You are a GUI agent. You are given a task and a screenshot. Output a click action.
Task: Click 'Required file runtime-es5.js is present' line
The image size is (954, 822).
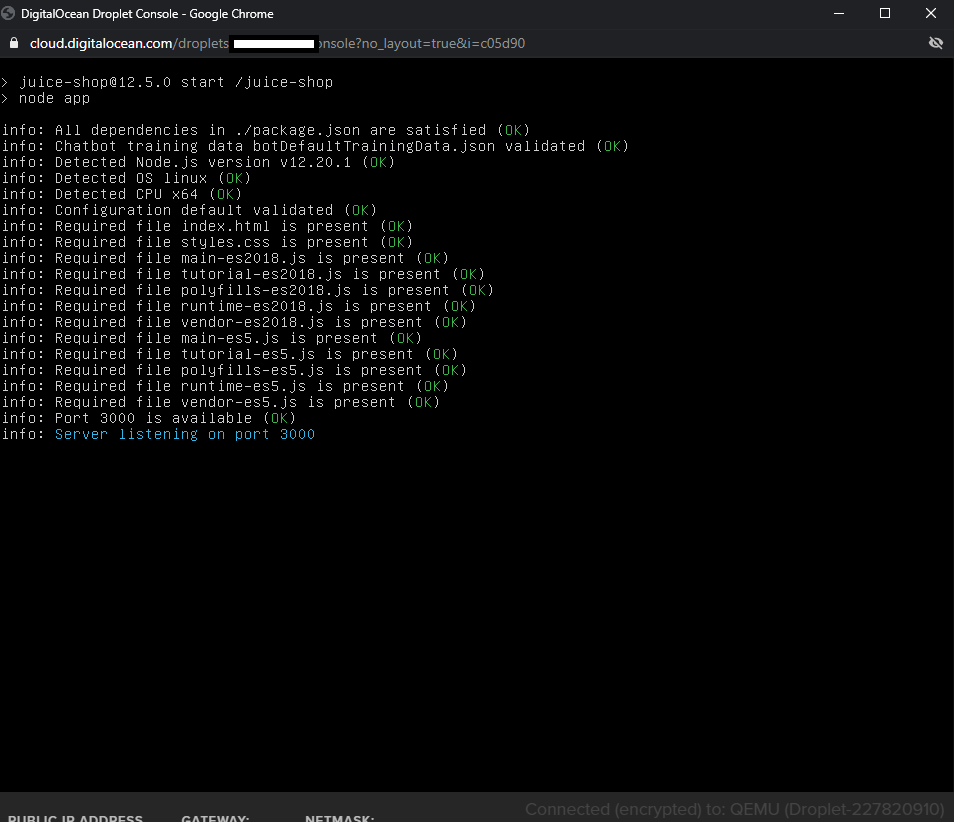pos(225,386)
